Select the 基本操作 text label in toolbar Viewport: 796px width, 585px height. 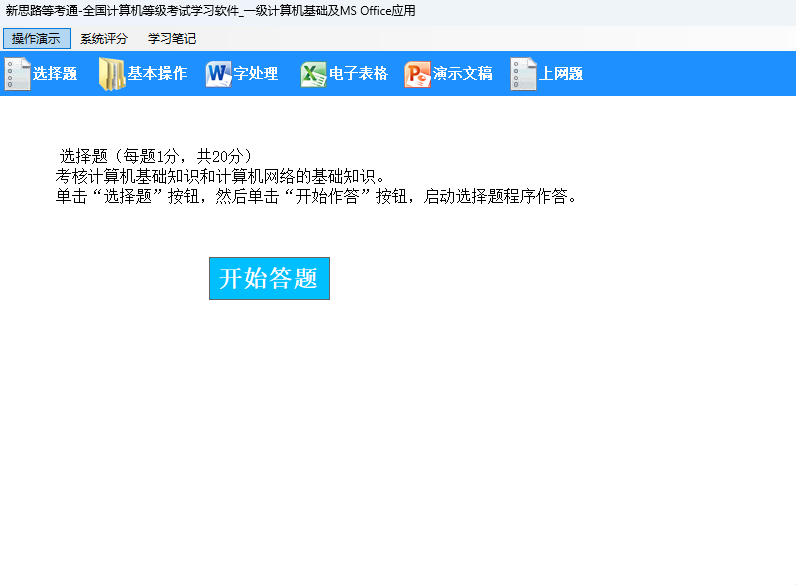[157, 74]
